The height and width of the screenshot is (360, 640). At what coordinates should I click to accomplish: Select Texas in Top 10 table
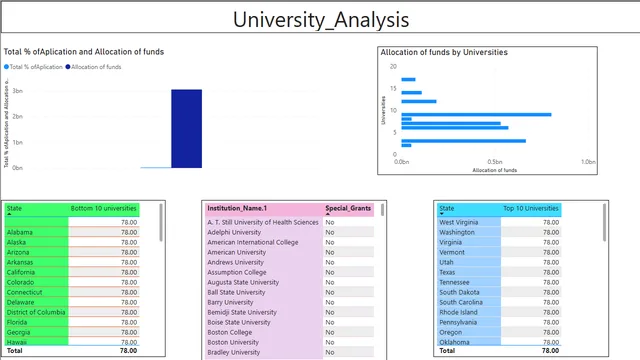point(499,272)
